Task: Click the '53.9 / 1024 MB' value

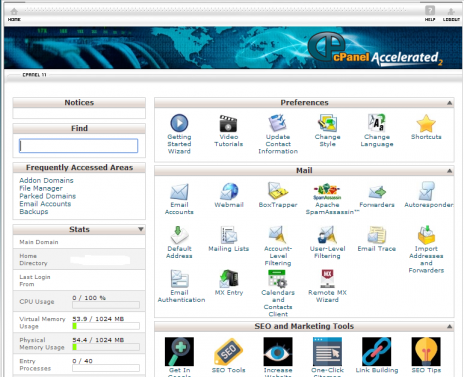Action: [x=98, y=319]
